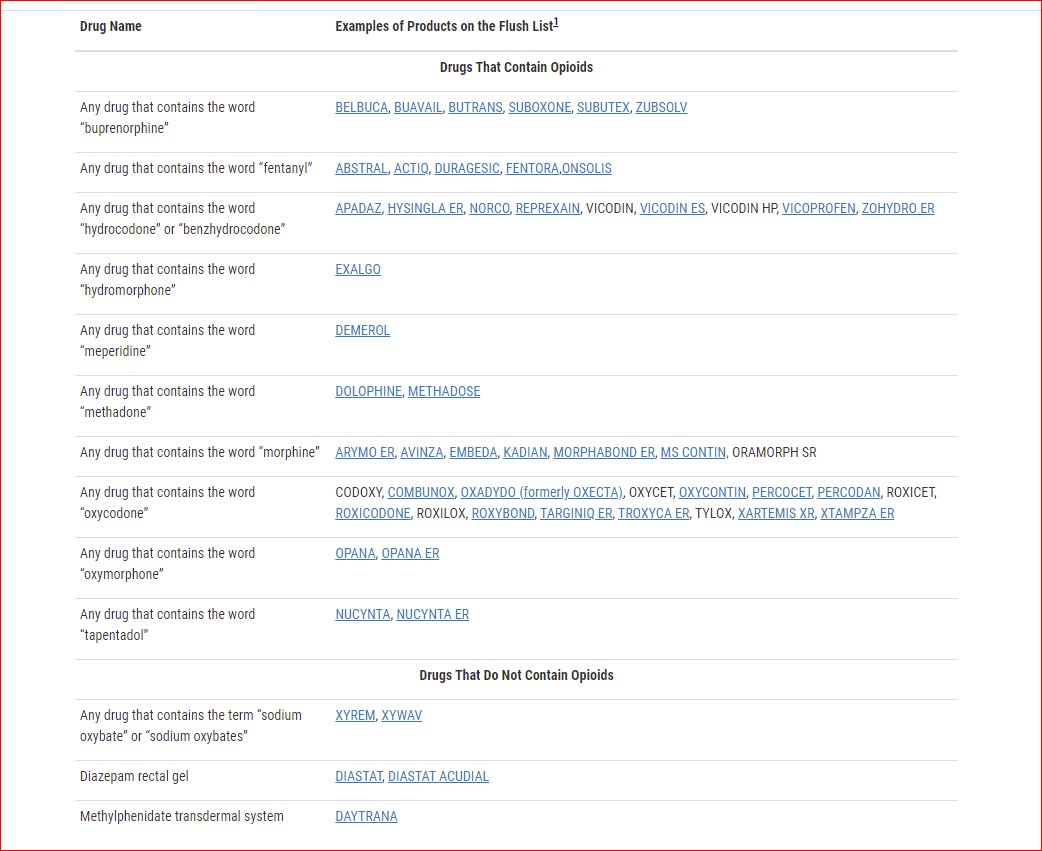Open the OPANA link

tap(356, 554)
